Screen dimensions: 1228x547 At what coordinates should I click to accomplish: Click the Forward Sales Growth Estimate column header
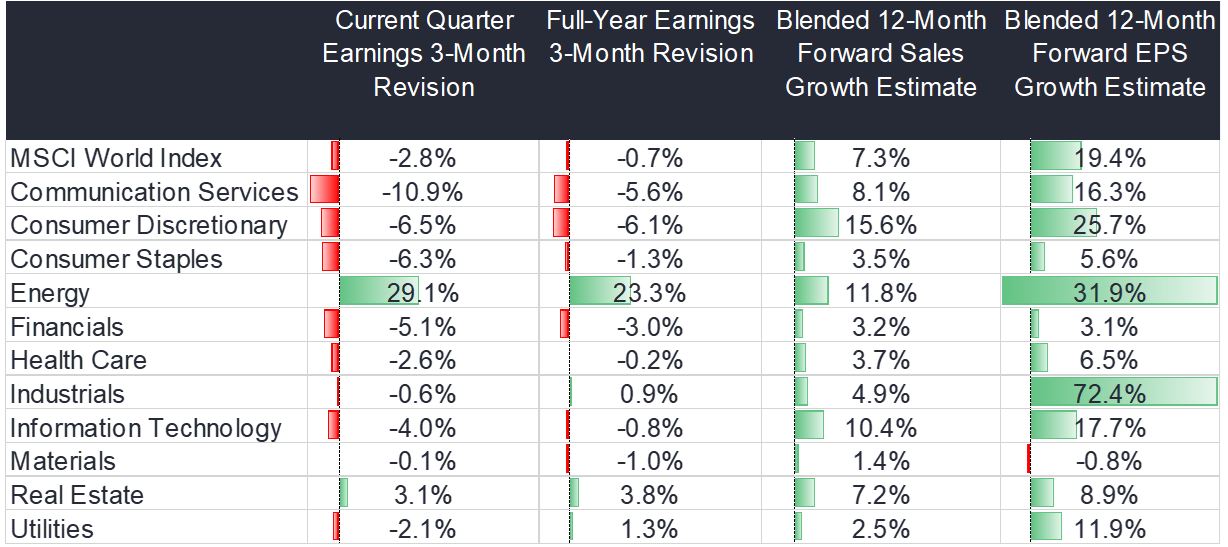point(880,54)
